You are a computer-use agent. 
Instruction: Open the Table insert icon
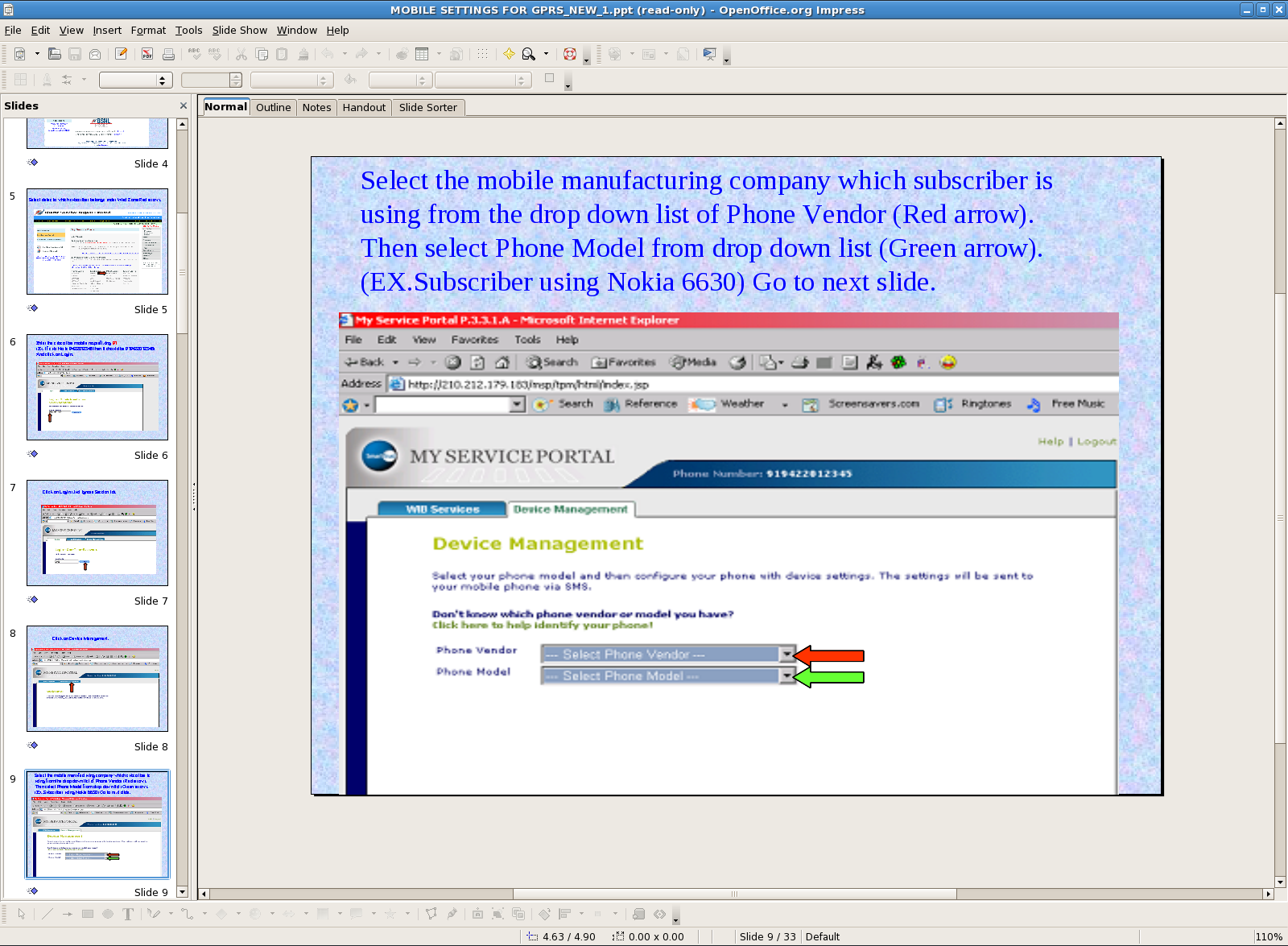pyautogui.click(x=422, y=54)
